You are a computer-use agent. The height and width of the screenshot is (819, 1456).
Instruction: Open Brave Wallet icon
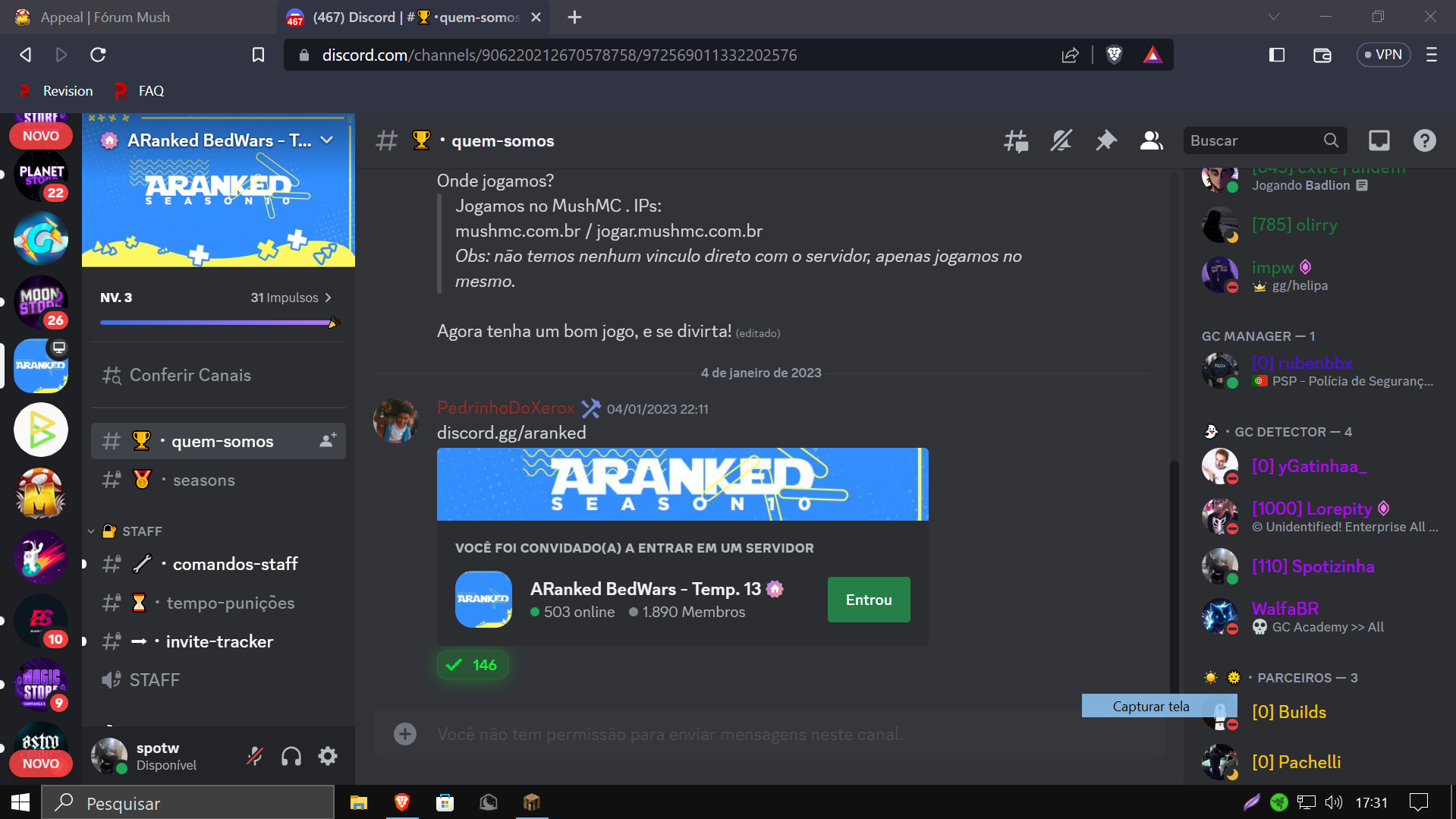click(x=1322, y=55)
